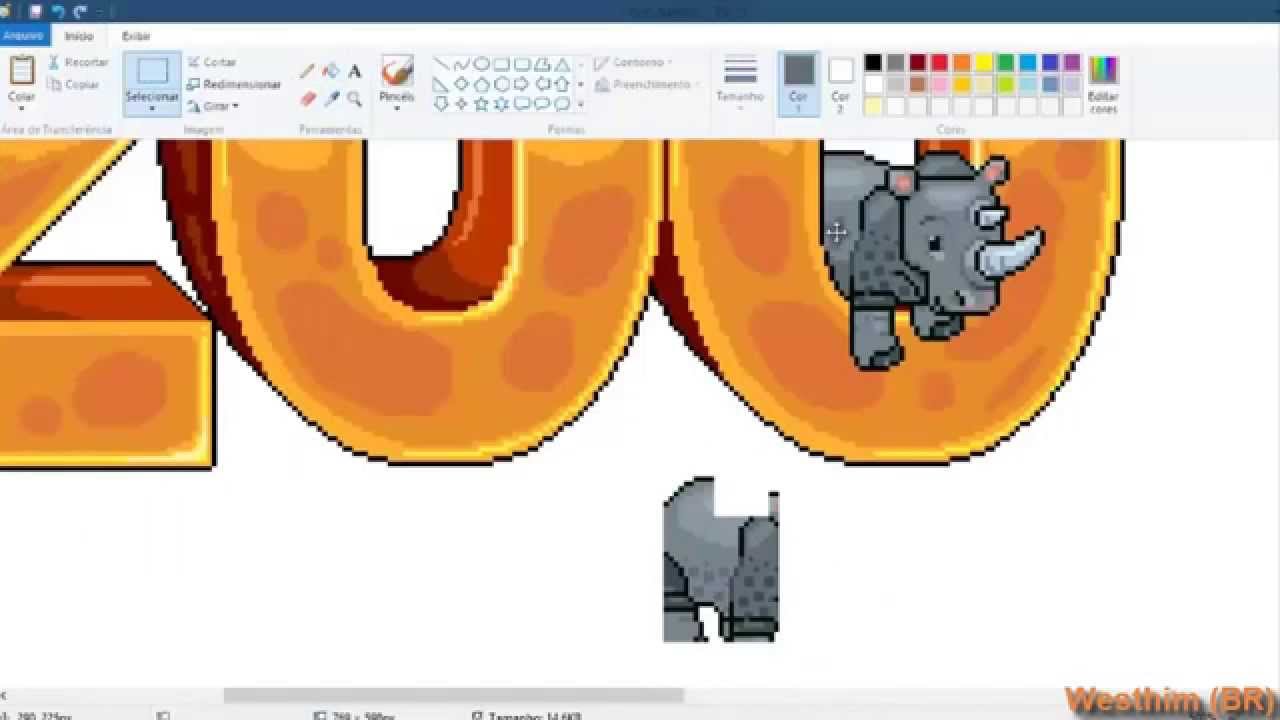
Task: Choose the Hexagon shape
Action: pos(501,84)
